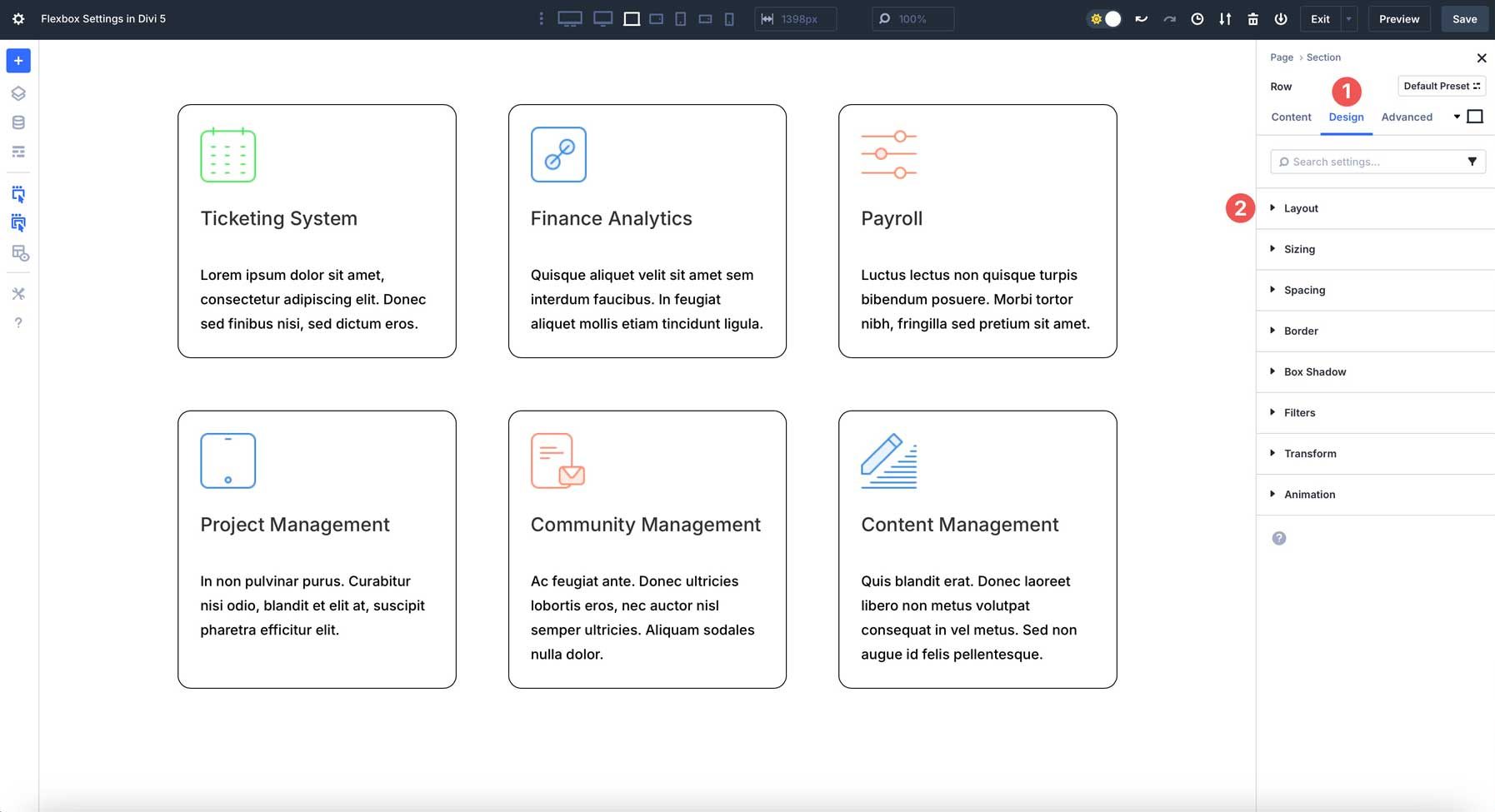Click the Section breadcrumb link

point(1323,57)
